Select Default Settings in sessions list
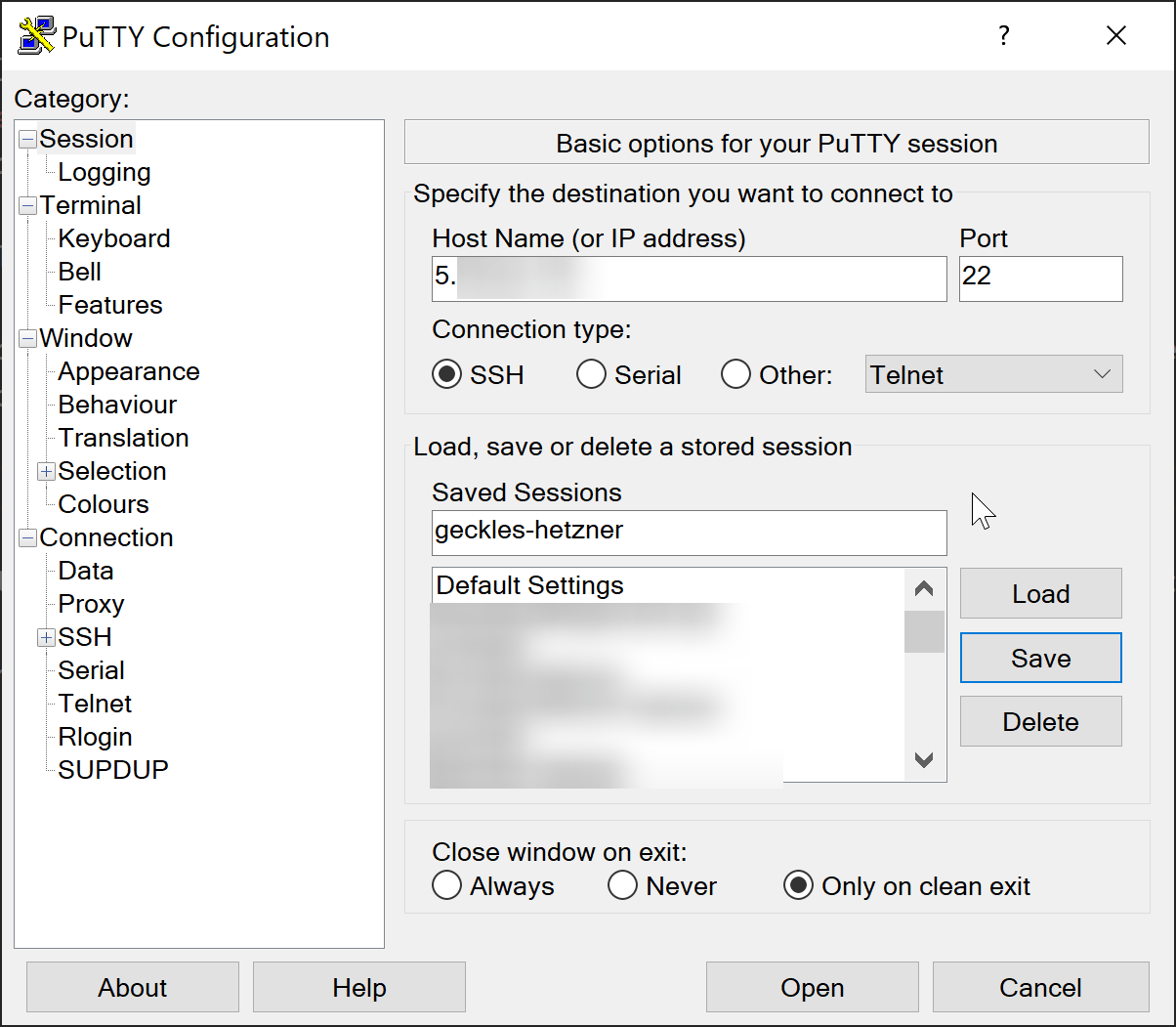 click(667, 585)
